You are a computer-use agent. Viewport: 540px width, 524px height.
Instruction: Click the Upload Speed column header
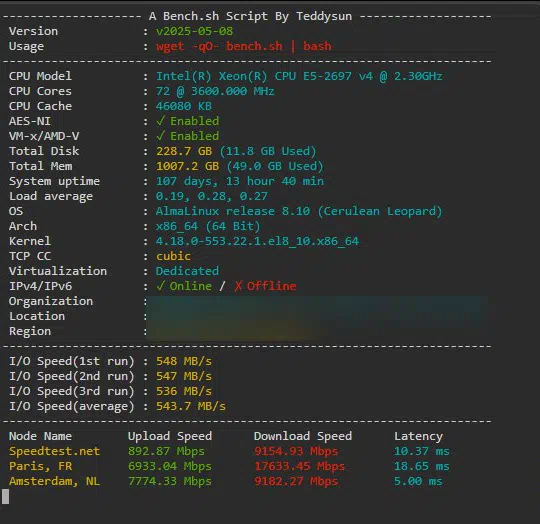point(170,436)
